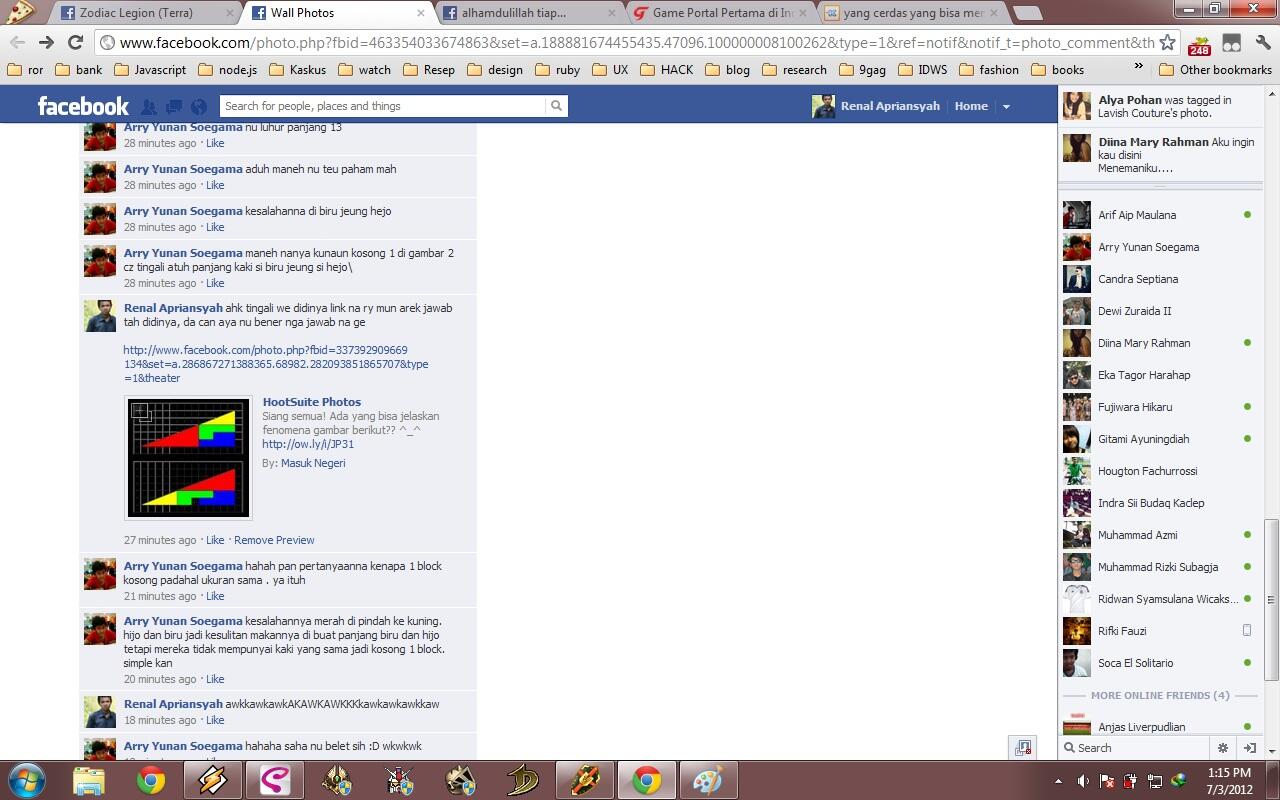Open the notifications globe icon
This screenshot has height=800, width=1280.
[x=199, y=106]
